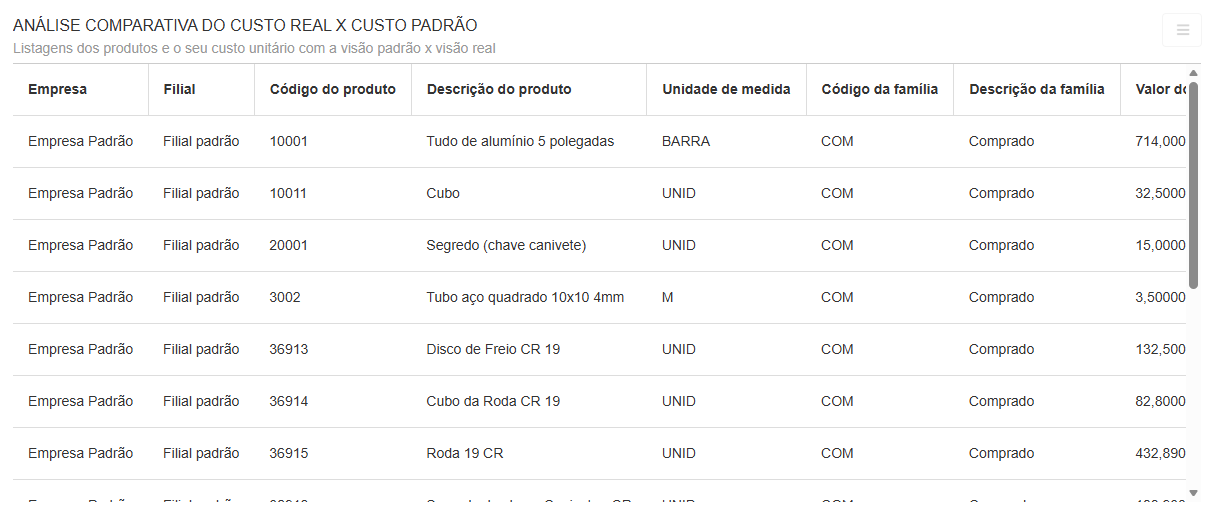Image resolution: width=1214 pixels, height=521 pixels.
Task: Select Cubo da Roda CR 19 row
Action: (x=493, y=401)
